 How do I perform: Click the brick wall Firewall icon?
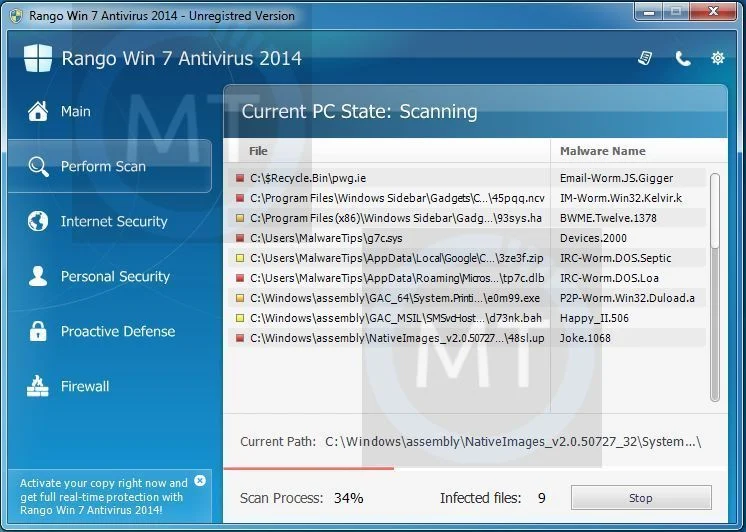click(x=38, y=386)
